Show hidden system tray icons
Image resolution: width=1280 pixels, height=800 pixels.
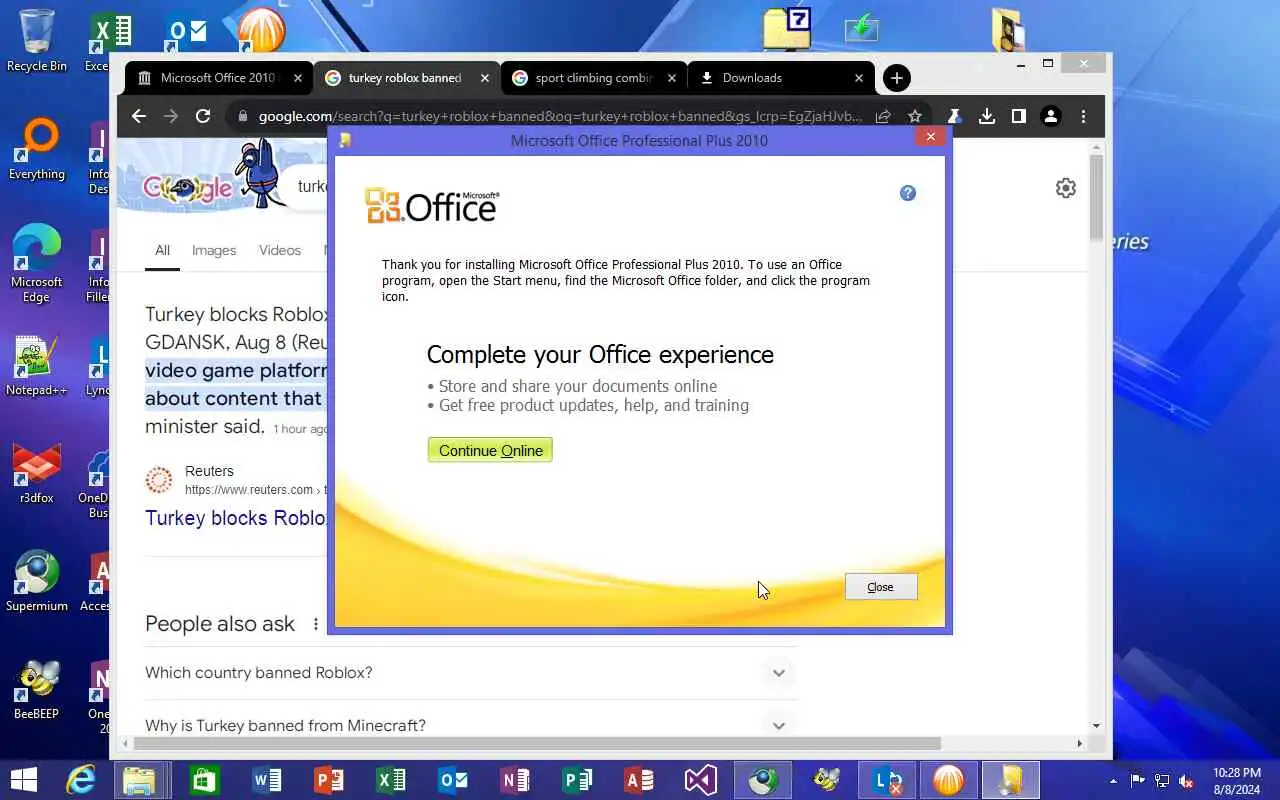coord(1113,781)
